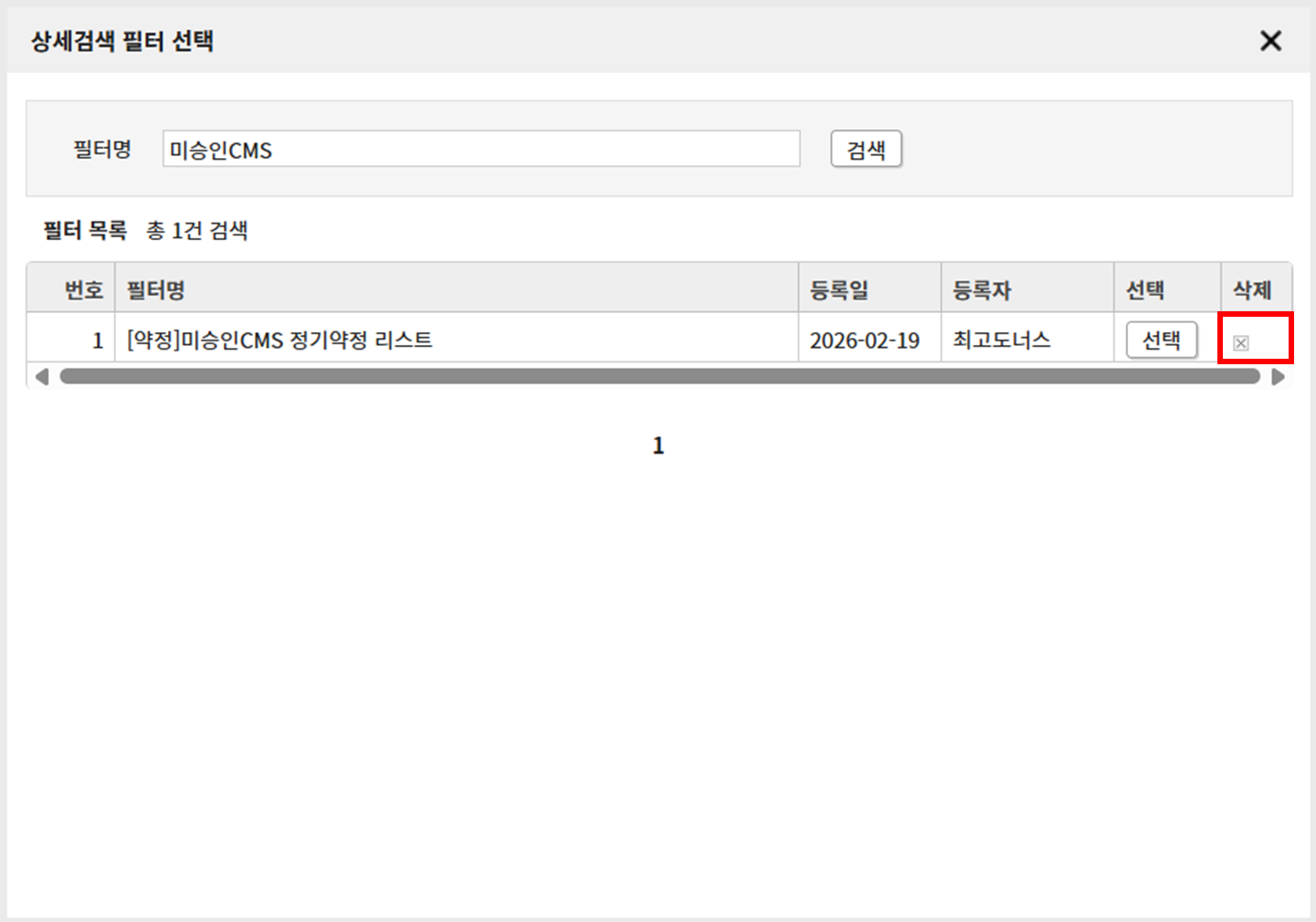Click the 최고도너스 registrant cell
Image resolution: width=1316 pixels, height=922 pixels.
1002,341
